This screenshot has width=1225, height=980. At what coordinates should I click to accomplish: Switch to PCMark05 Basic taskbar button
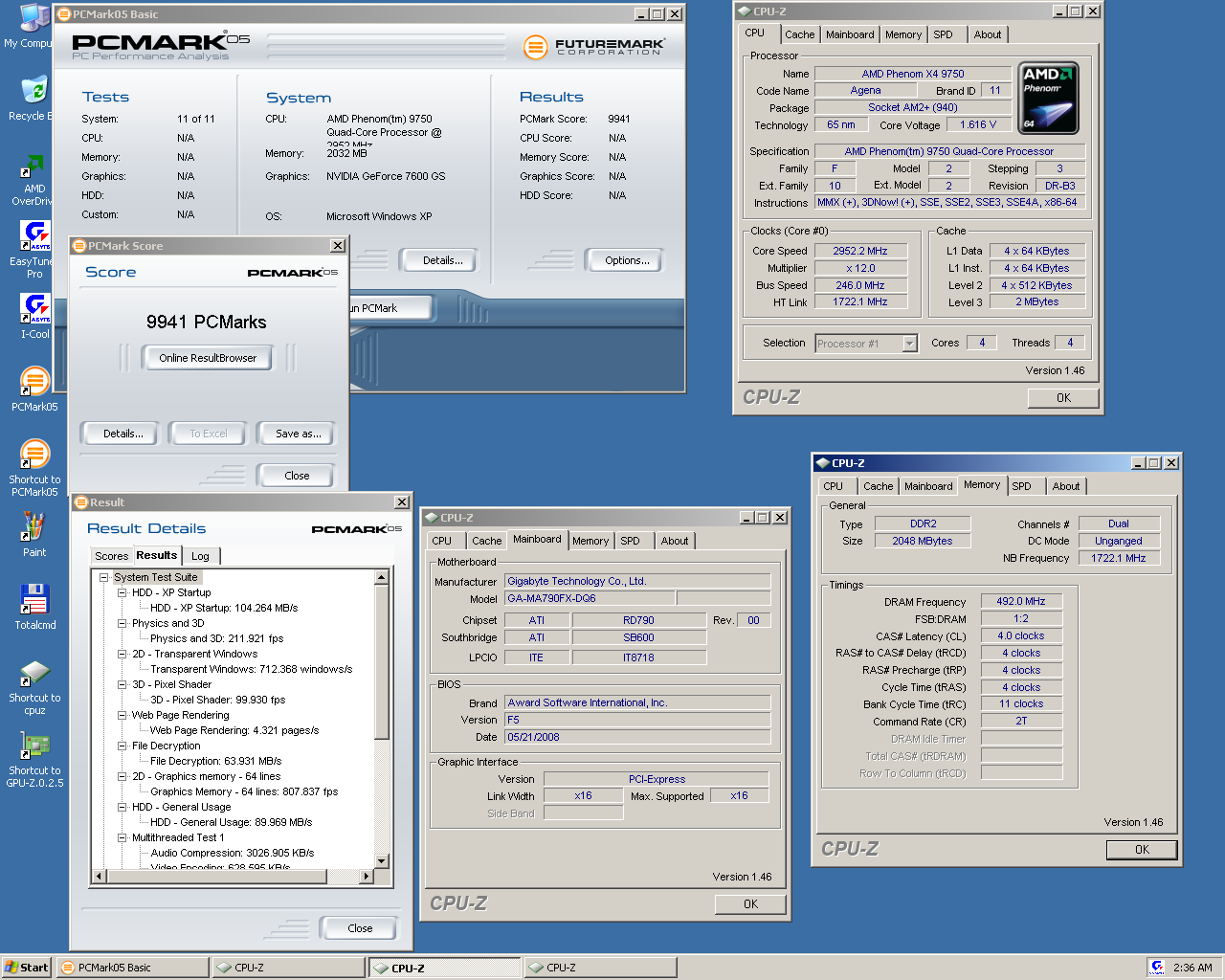tap(132, 968)
